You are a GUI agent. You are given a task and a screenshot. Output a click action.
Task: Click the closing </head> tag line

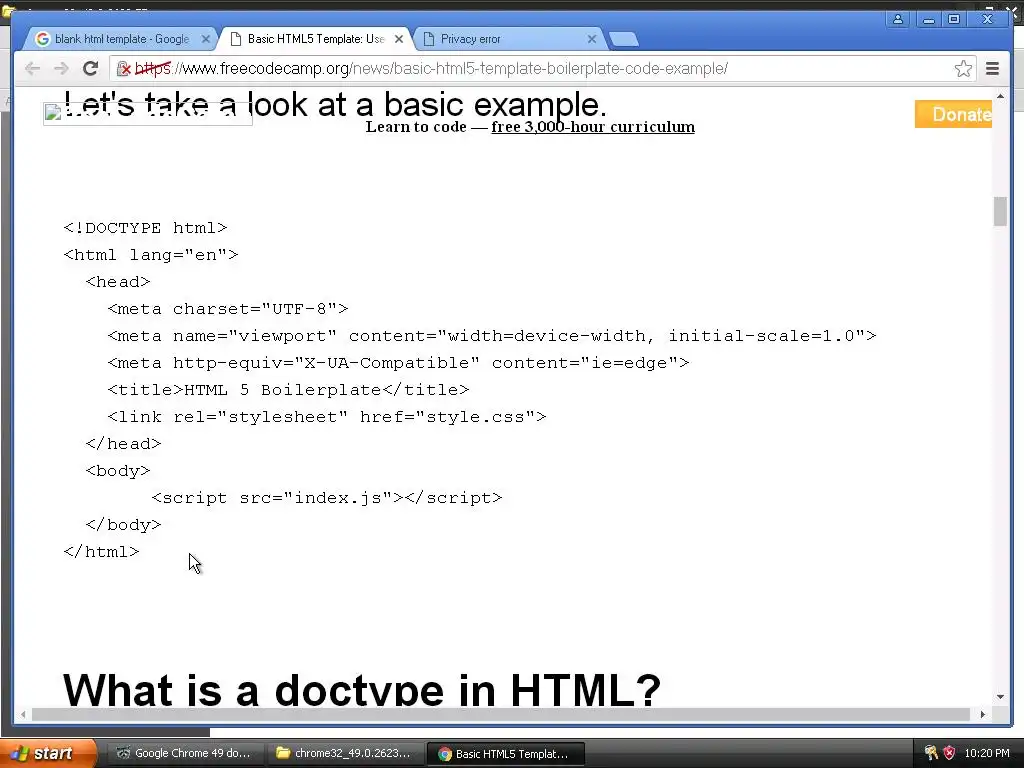123,444
